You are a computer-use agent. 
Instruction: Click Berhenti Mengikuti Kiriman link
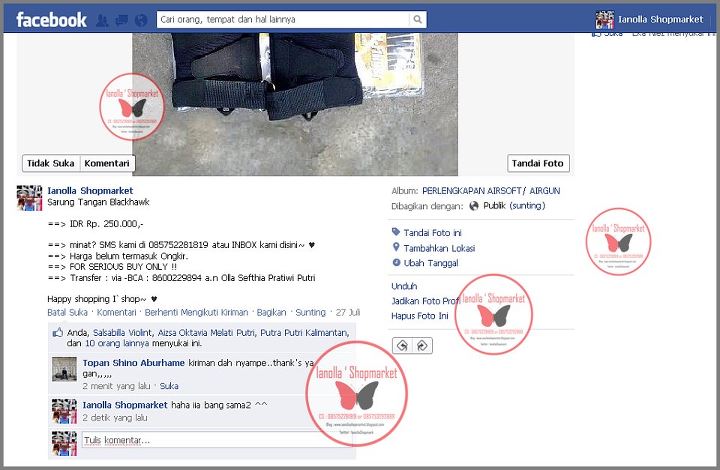[x=196, y=312]
